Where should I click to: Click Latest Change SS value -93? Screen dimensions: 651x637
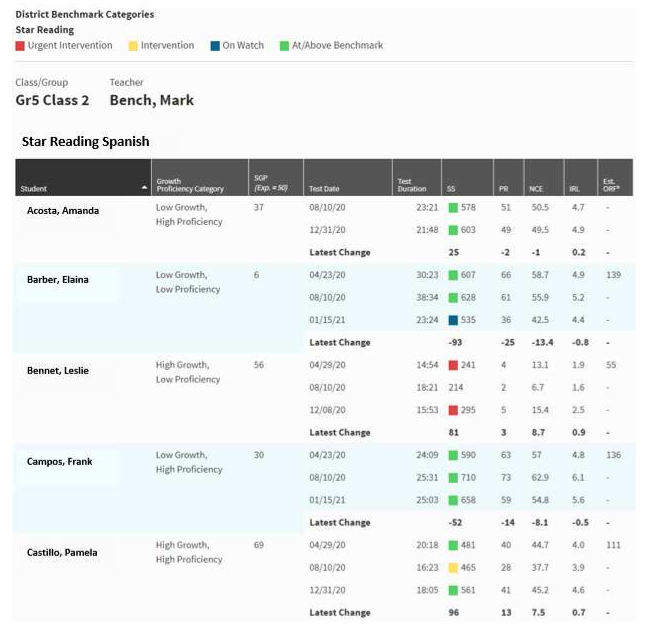[455, 343]
